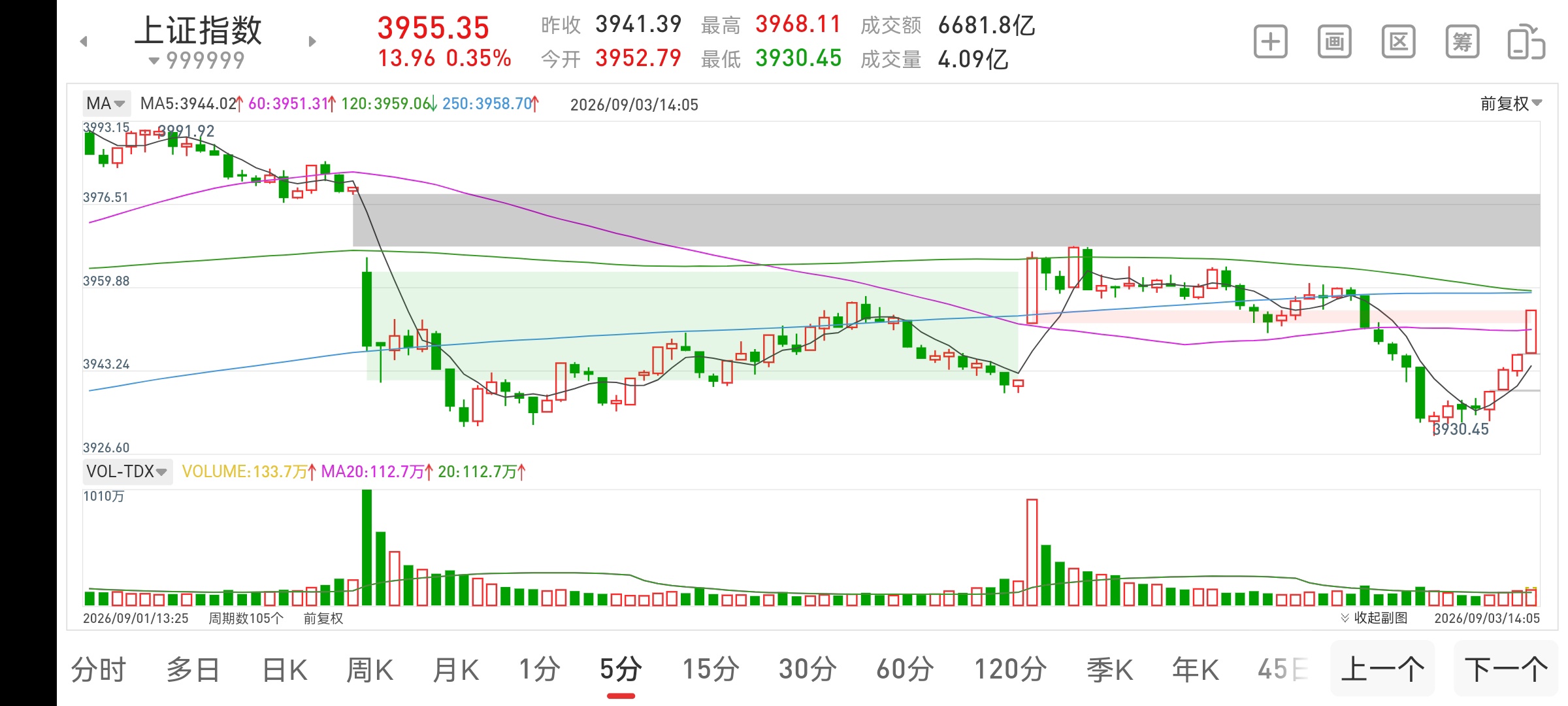Open interval statistics icon 区
Screen dimensions: 1568x706
pos(1398,42)
